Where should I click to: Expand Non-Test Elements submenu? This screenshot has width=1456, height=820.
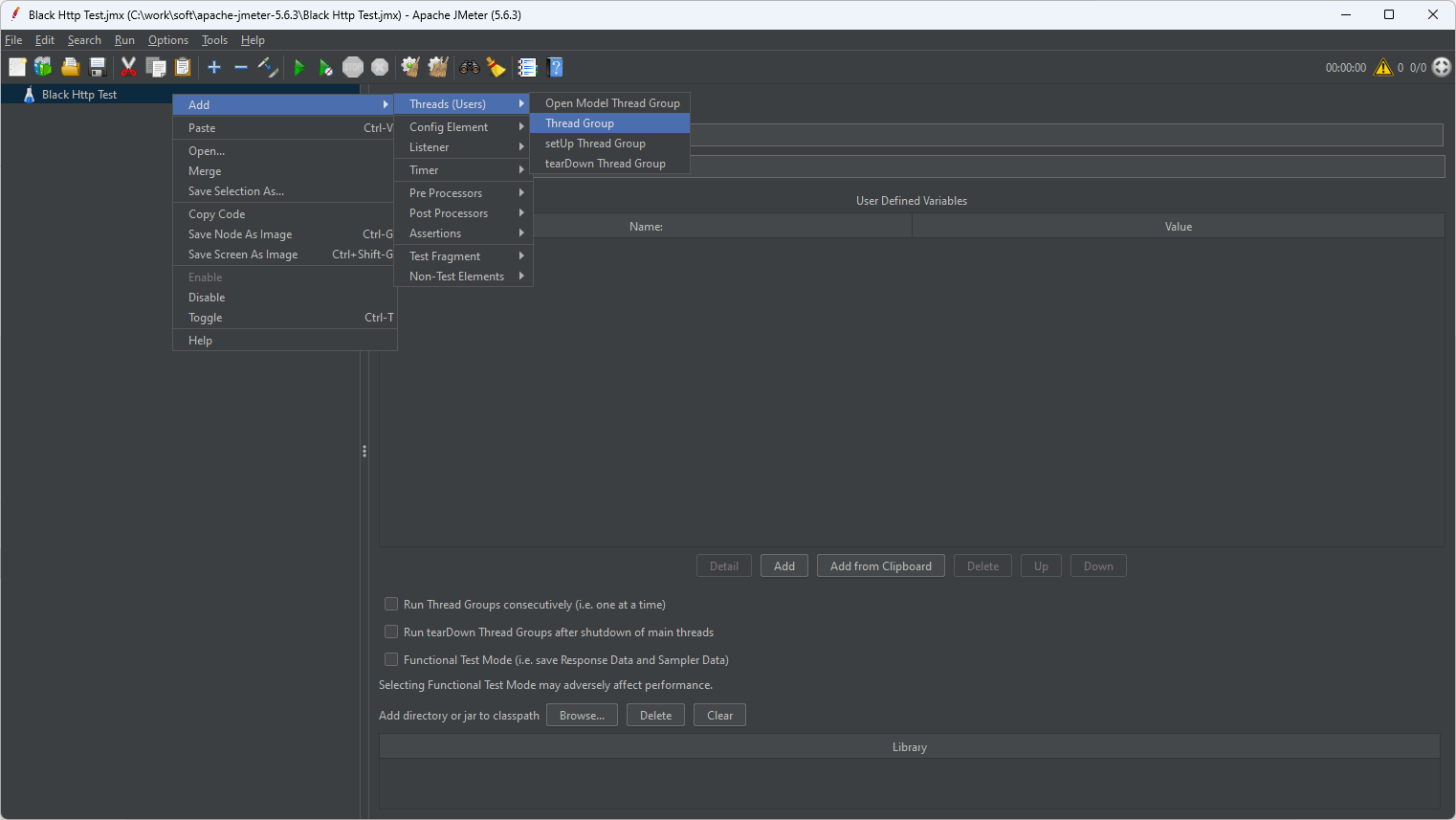[x=463, y=276]
